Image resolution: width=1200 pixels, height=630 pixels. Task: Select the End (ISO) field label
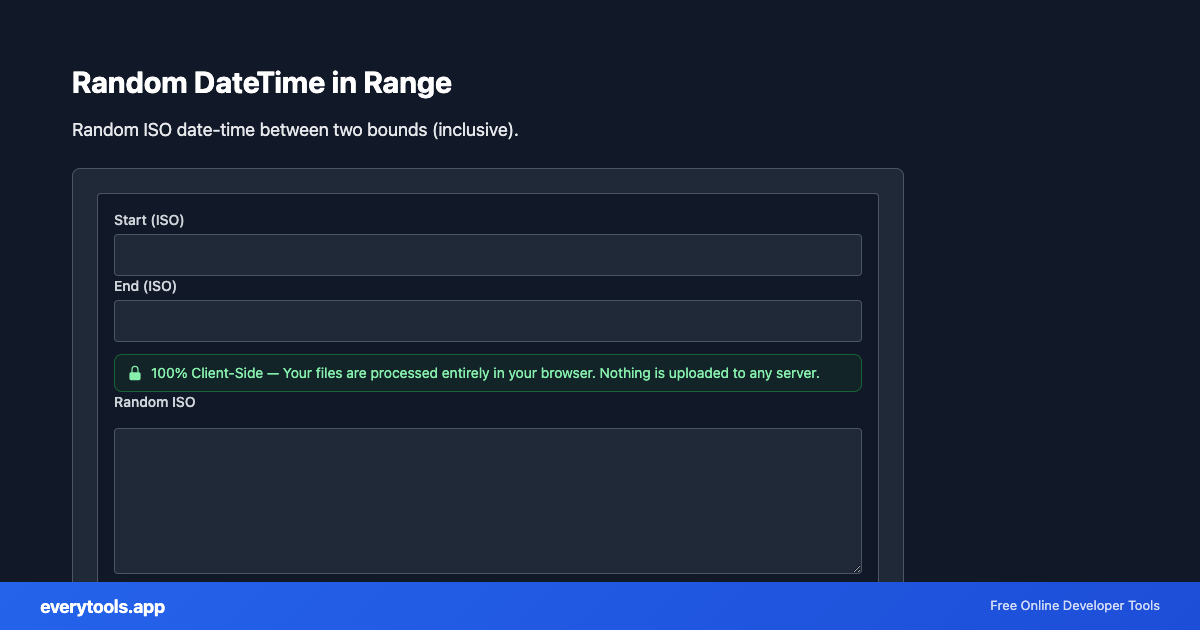(x=146, y=286)
